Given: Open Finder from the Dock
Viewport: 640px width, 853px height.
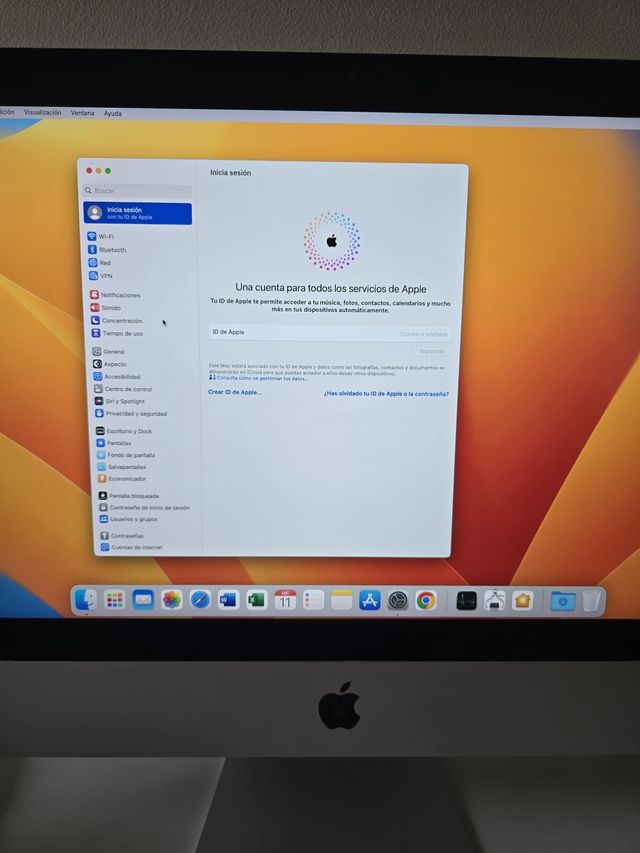Looking at the screenshot, I should pyautogui.click(x=86, y=599).
